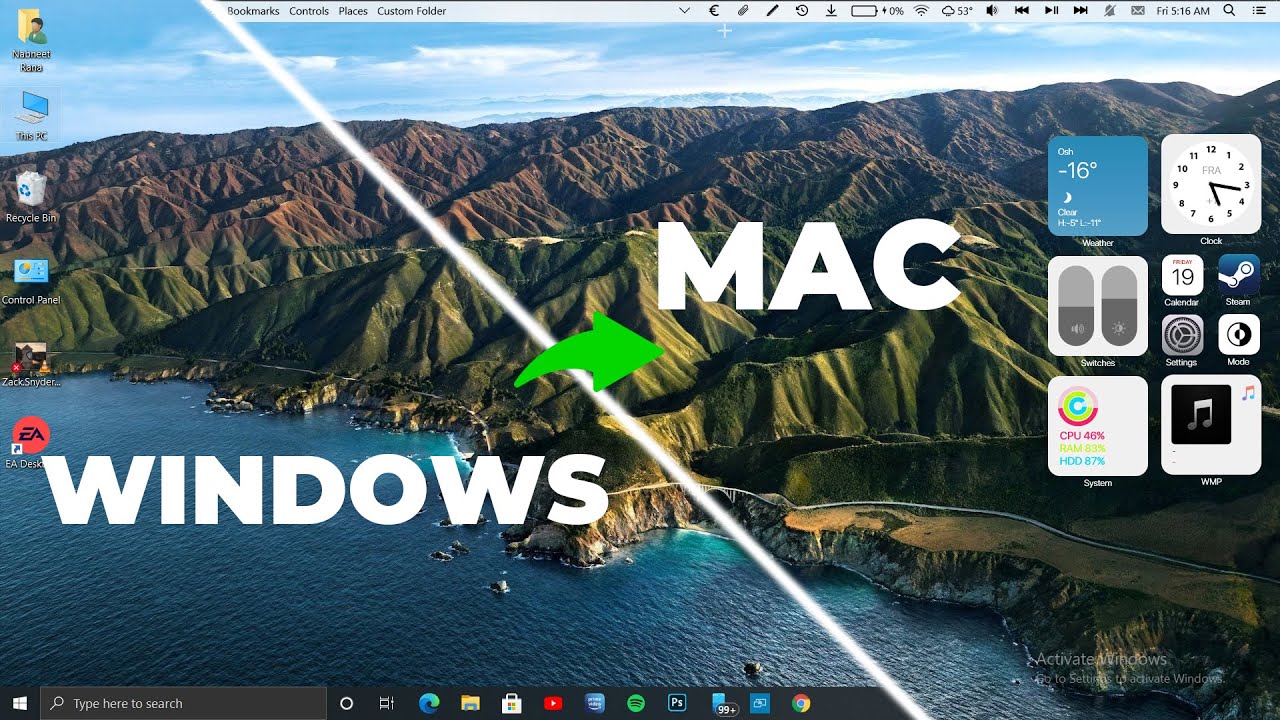Open Task View from the taskbar
Image resolution: width=1280 pixels, height=720 pixels.
[387, 703]
